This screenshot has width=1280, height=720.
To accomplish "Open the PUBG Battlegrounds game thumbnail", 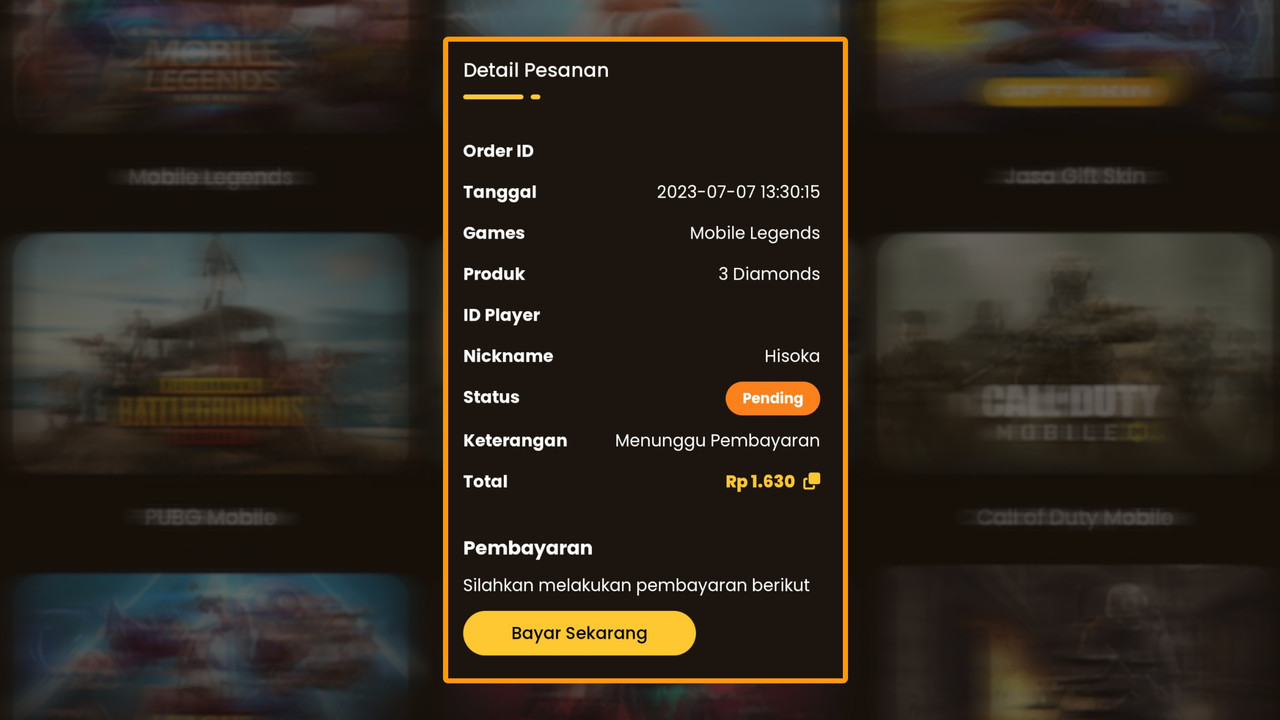I will point(211,353).
